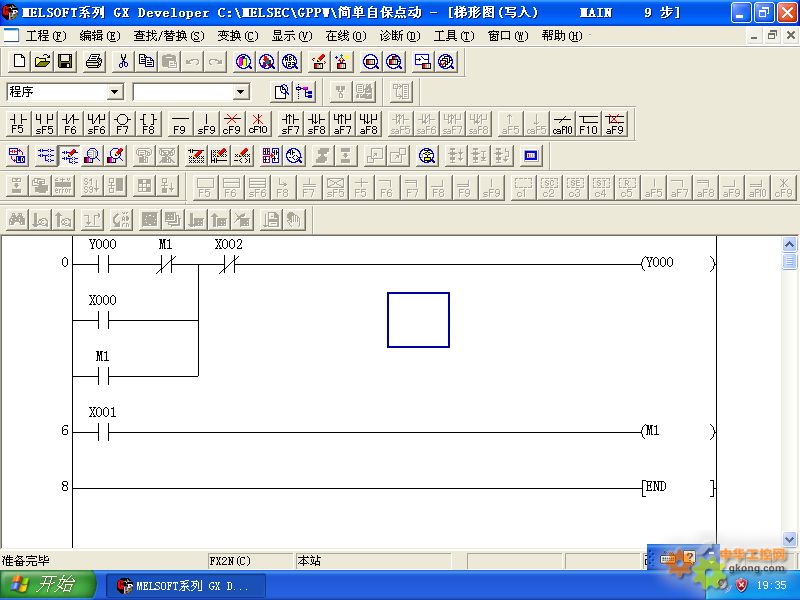
Task: Click the New project icon
Action: coord(20,61)
